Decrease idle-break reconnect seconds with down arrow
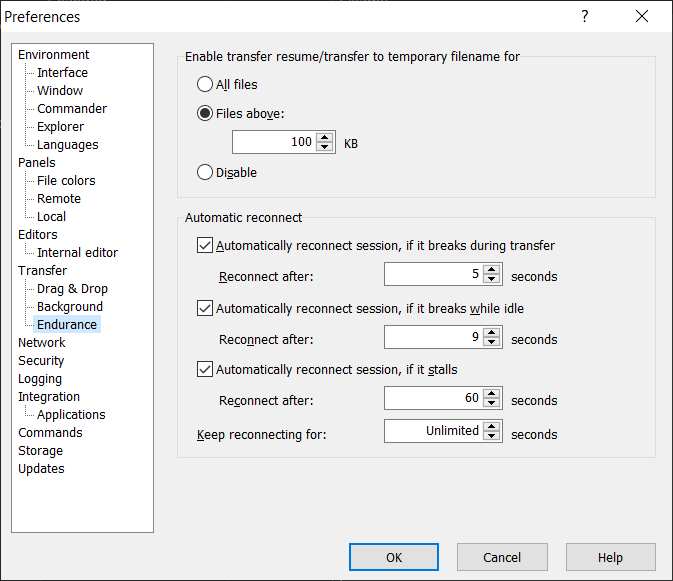This screenshot has height=581, width=673. [x=491, y=342]
